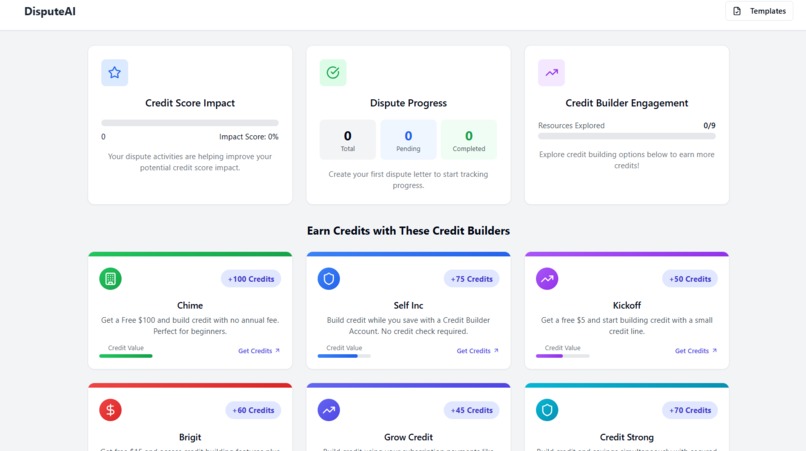Click the Resources Explored progress bar
The height and width of the screenshot is (451, 806).
tap(627, 136)
